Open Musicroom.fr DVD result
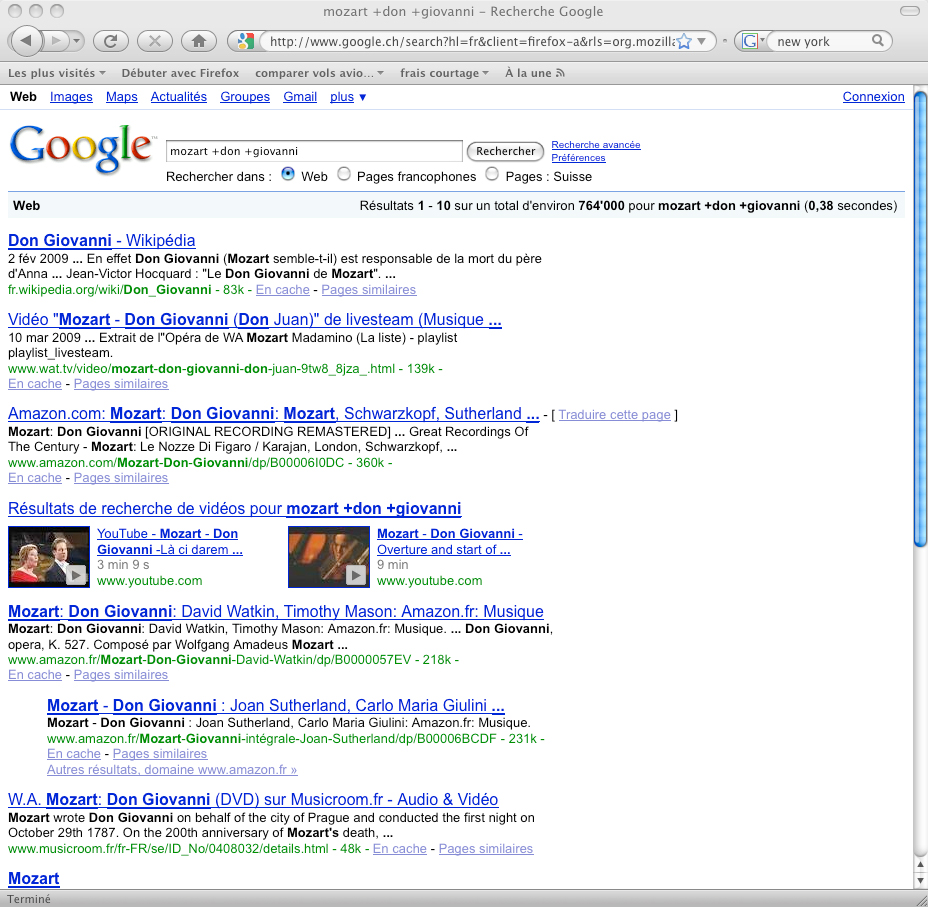 pyautogui.click(x=253, y=799)
